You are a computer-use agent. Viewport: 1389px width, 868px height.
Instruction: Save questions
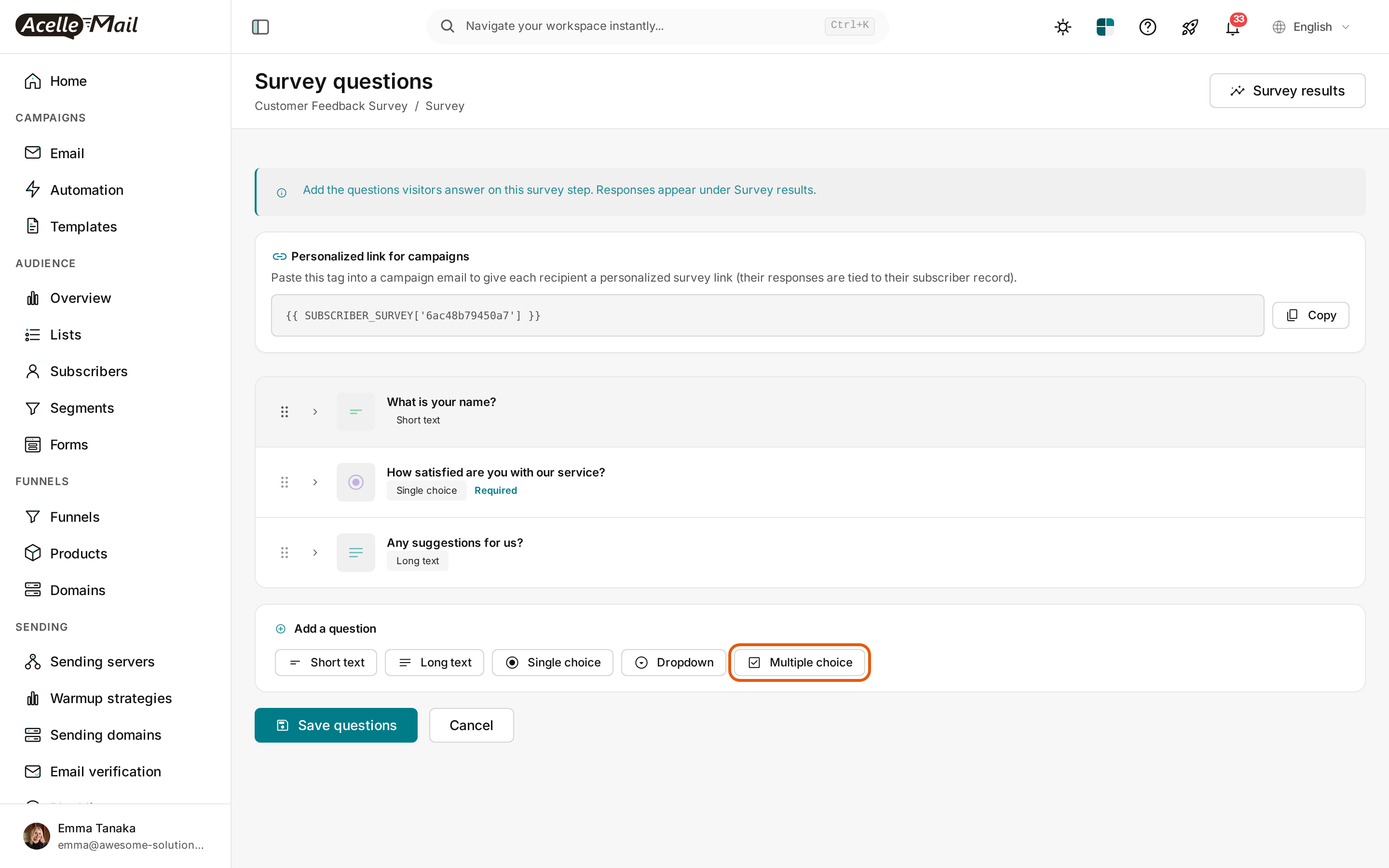pos(336,725)
